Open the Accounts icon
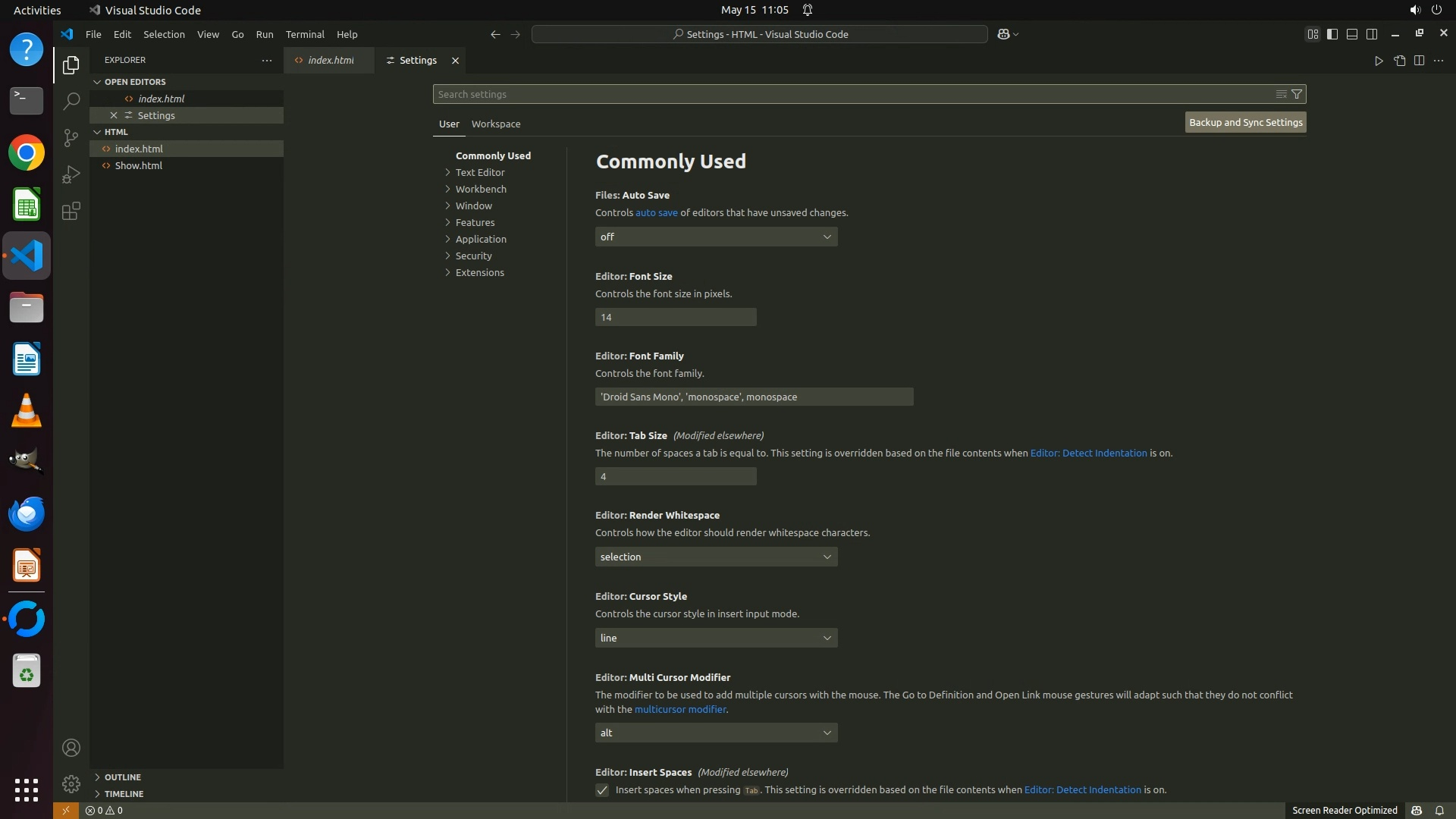 click(x=71, y=748)
